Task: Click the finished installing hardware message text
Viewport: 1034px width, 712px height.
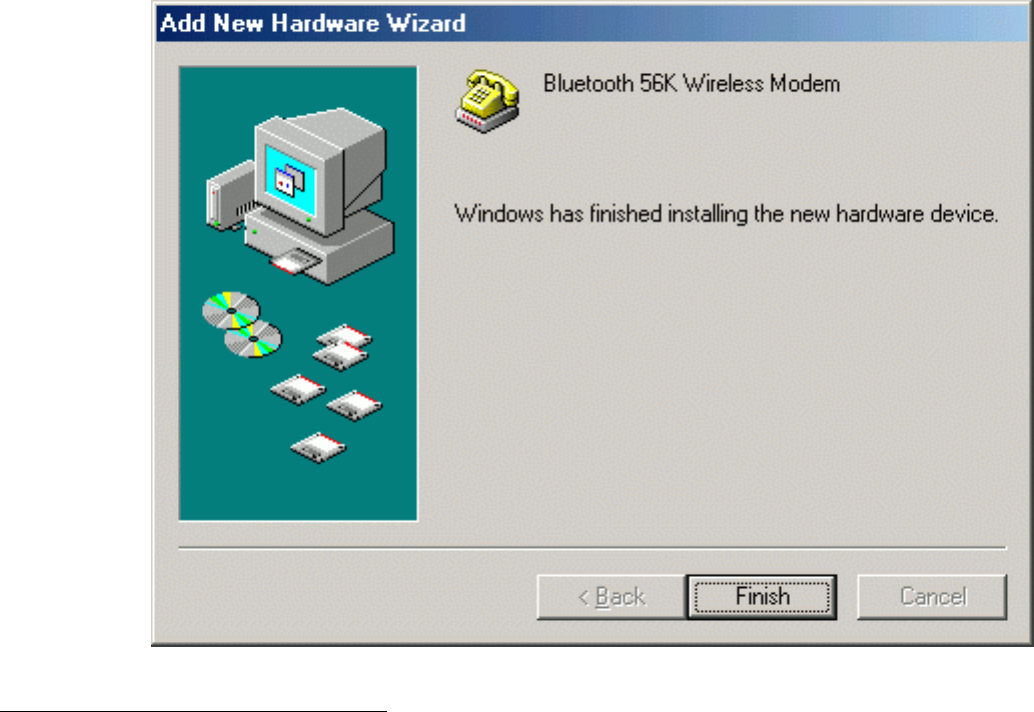Action: [x=726, y=214]
